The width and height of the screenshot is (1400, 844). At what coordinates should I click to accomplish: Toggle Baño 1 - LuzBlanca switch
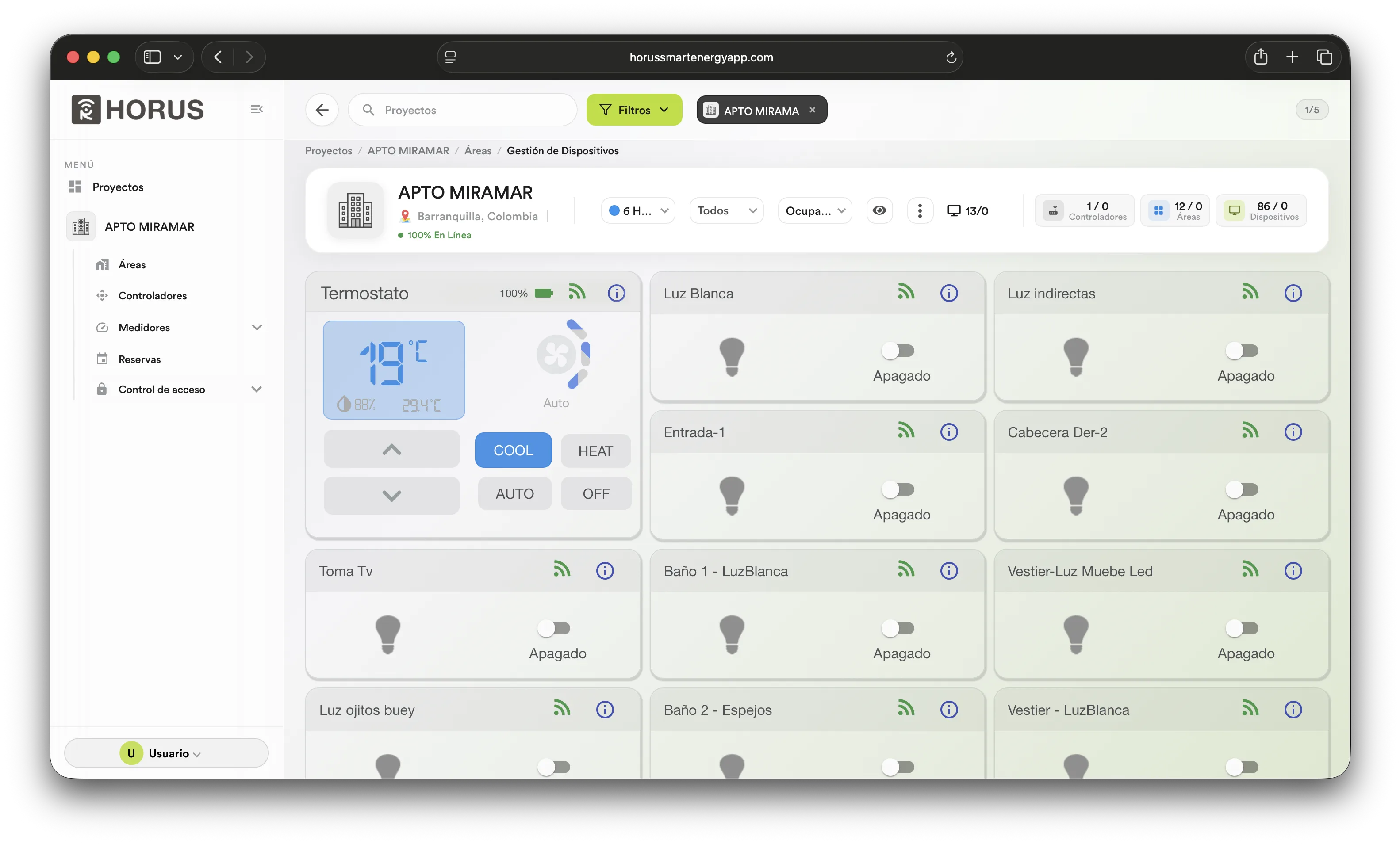click(898, 628)
